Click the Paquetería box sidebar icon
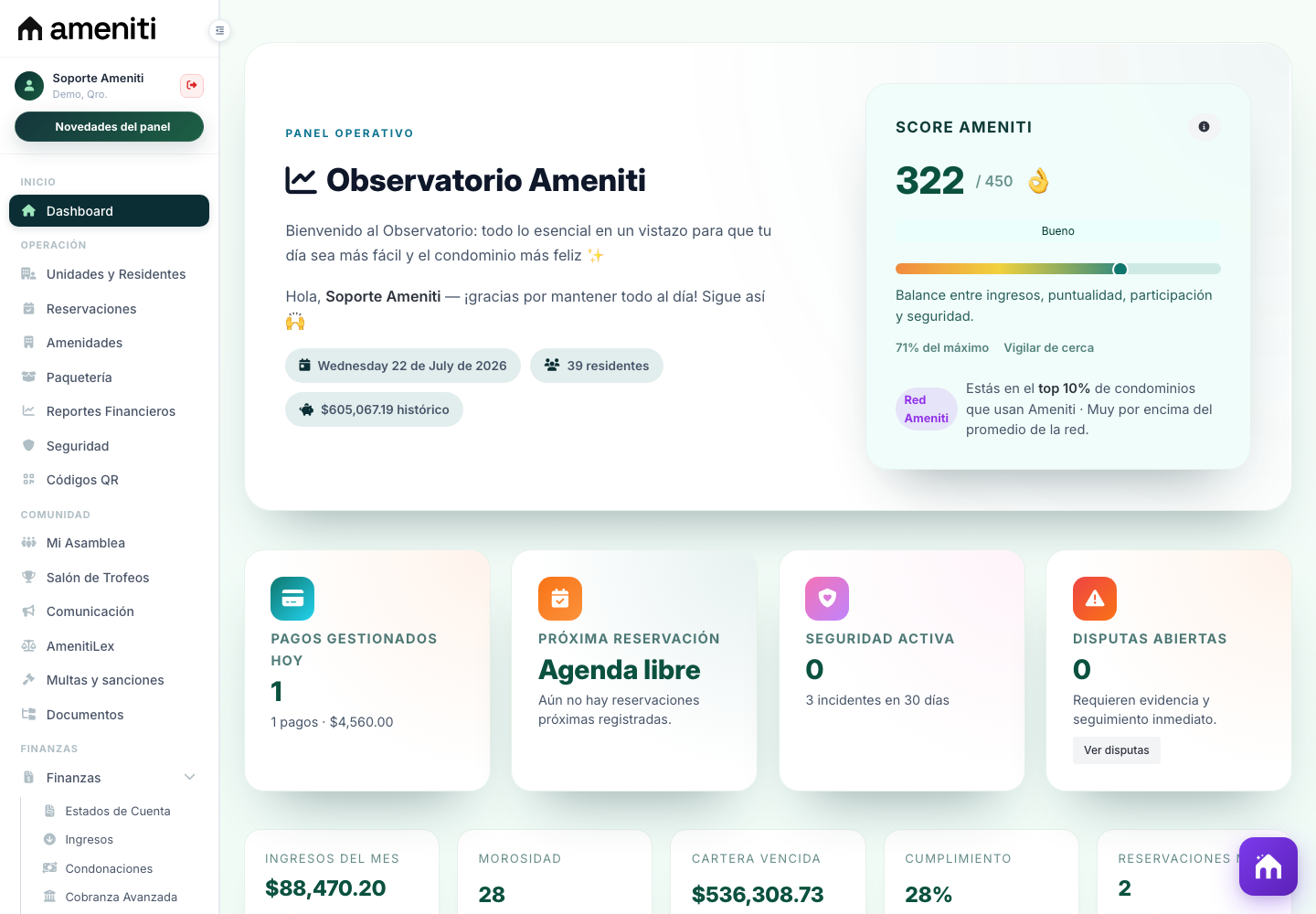Viewport: 1316px width, 914px height. (28, 377)
